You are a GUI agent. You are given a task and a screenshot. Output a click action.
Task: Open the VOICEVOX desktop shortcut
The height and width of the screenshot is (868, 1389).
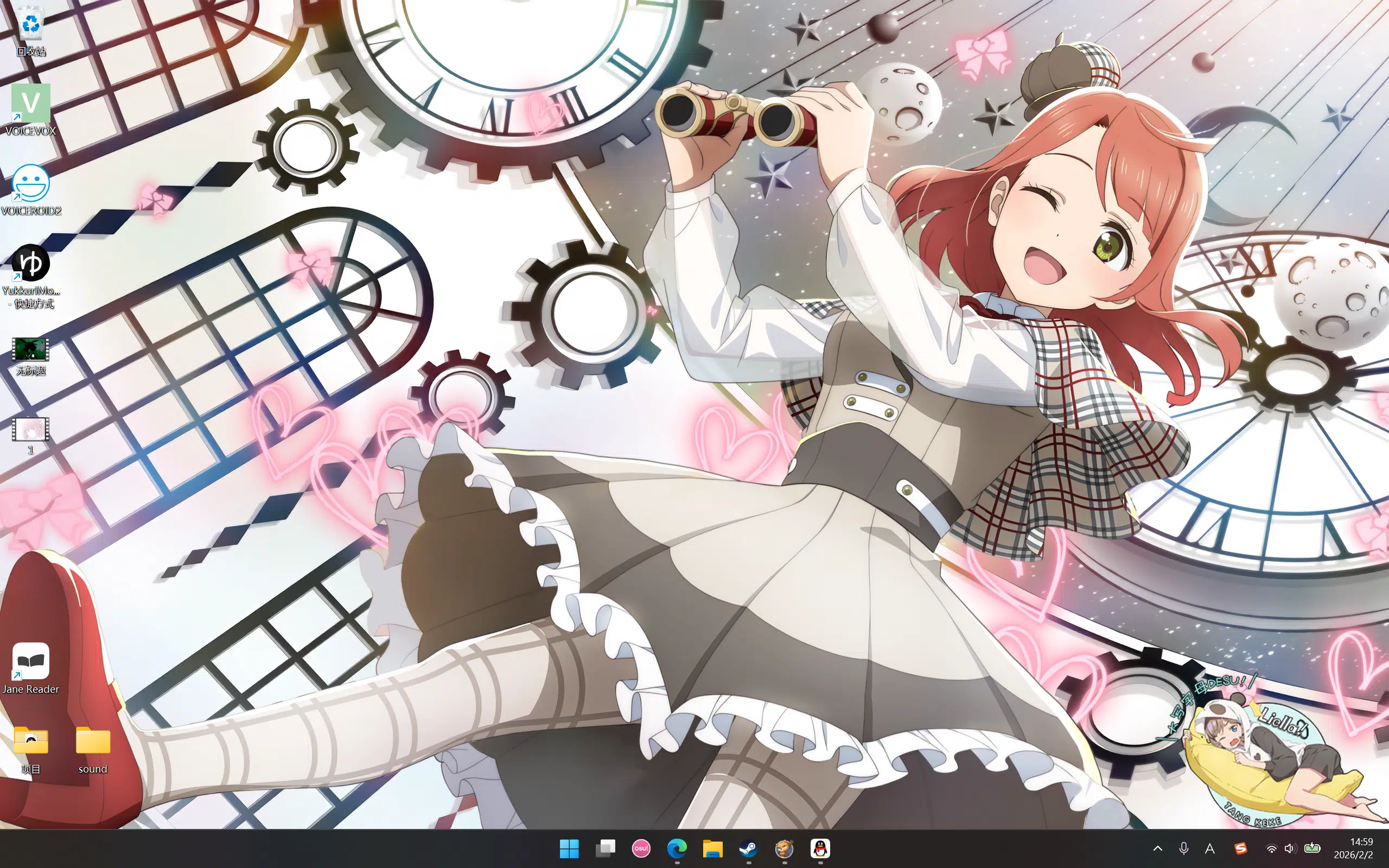tap(31, 103)
